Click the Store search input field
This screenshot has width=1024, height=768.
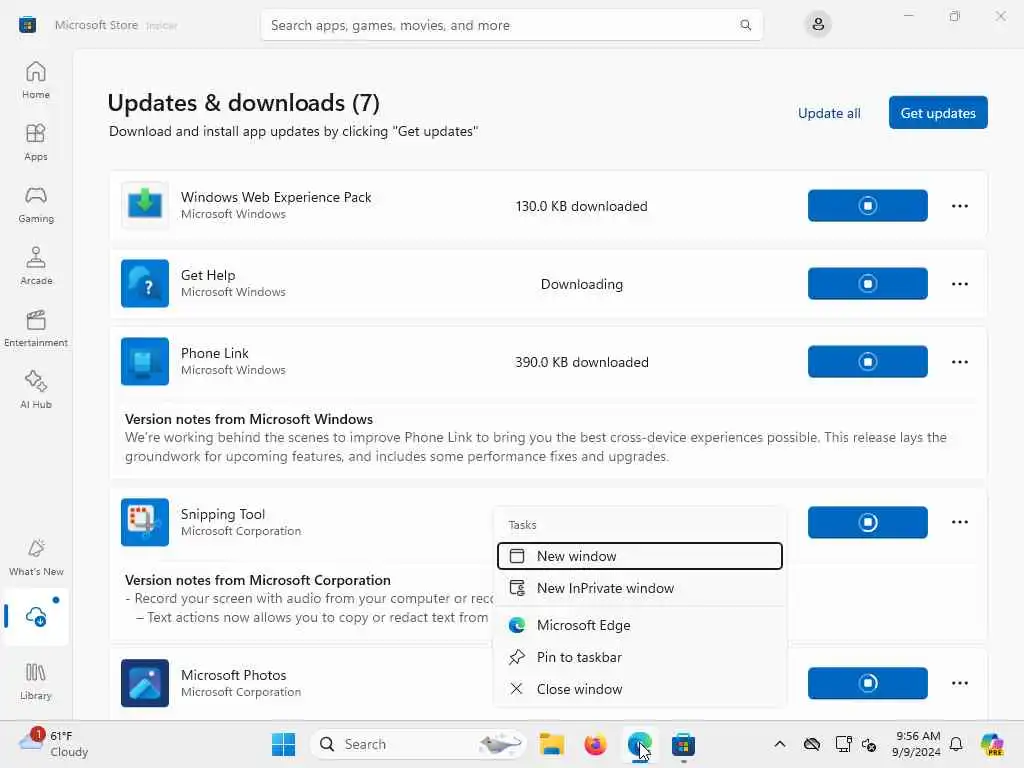[511, 25]
